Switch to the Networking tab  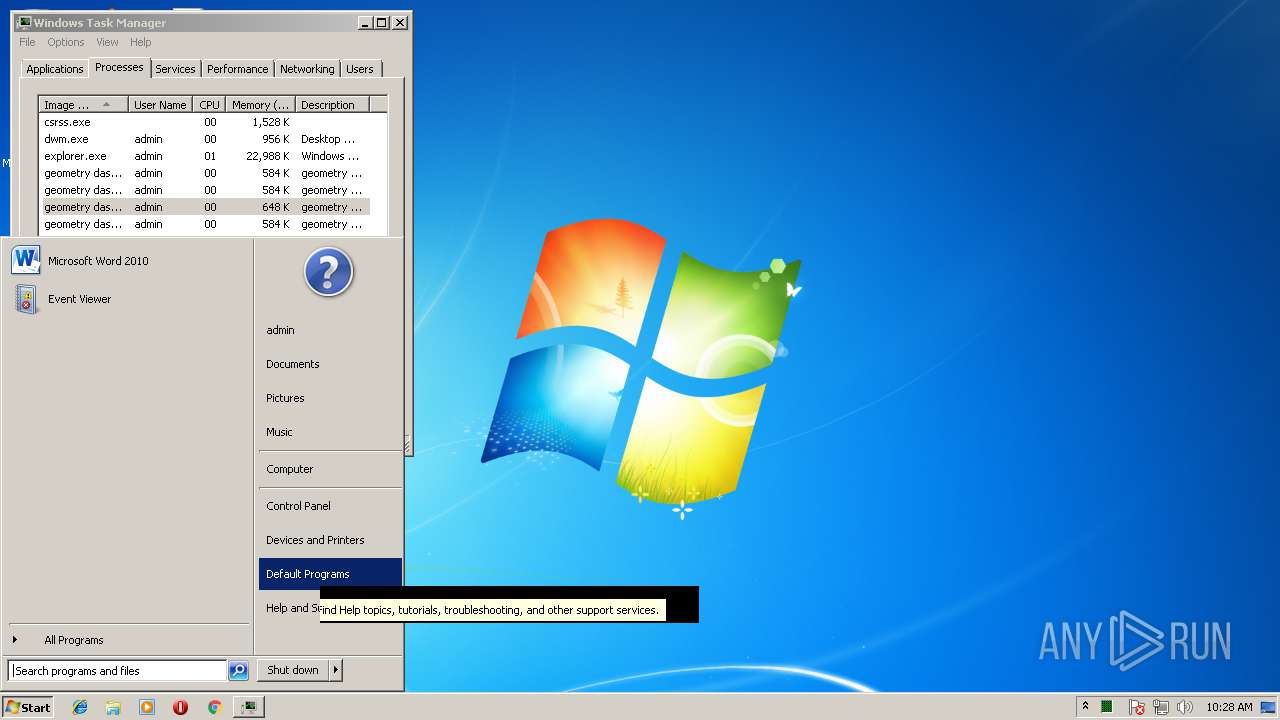[x=307, y=69]
